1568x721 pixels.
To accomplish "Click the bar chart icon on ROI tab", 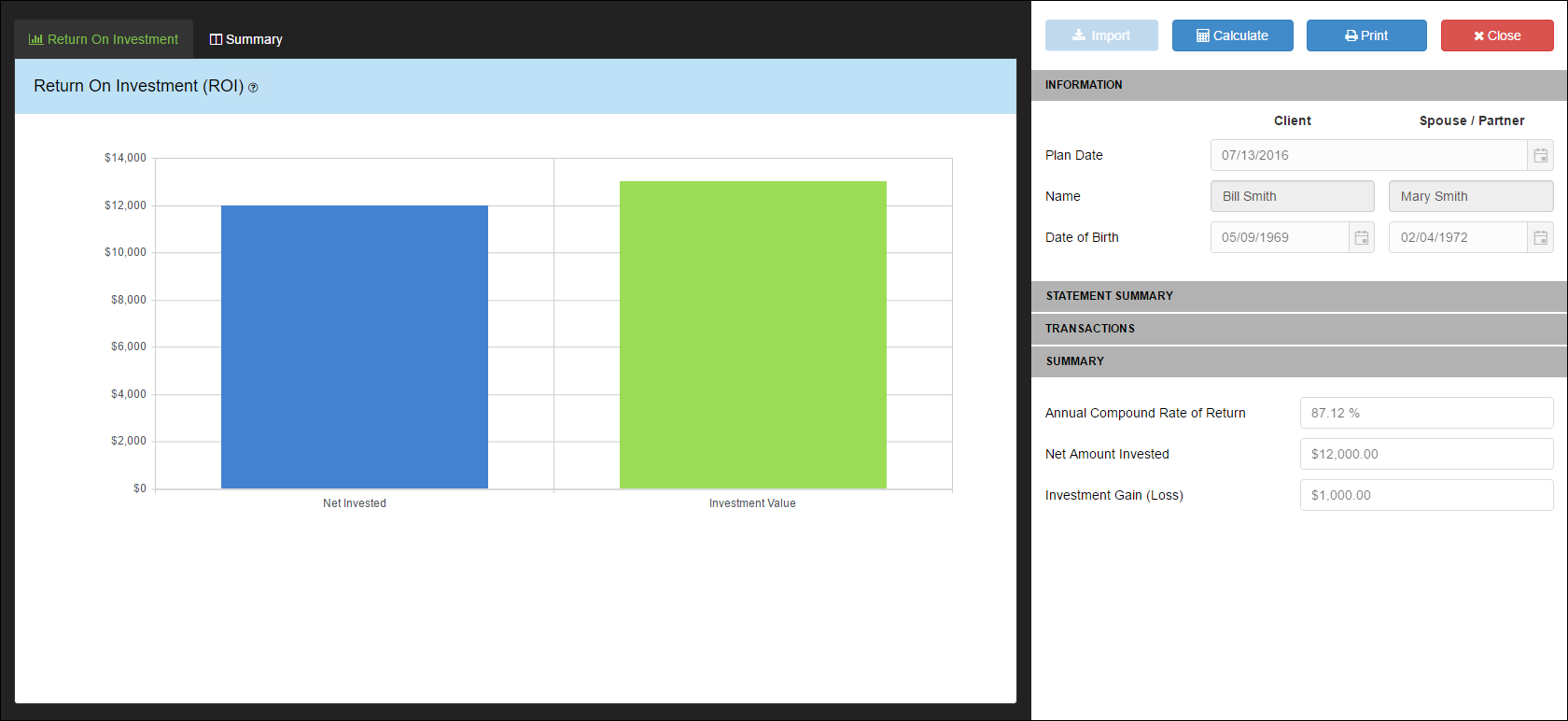I will [36, 39].
